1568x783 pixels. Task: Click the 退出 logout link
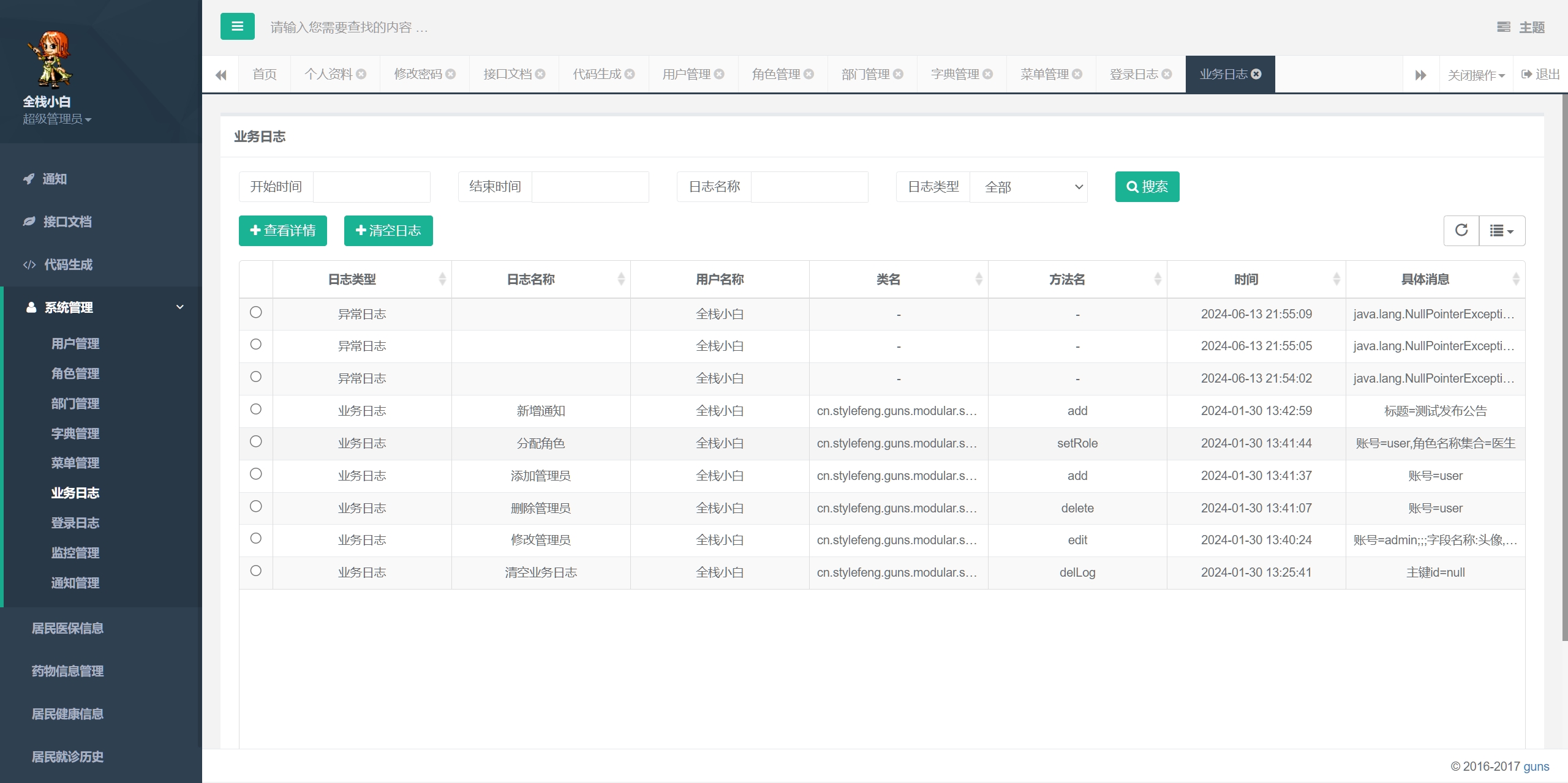point(1540,74)
